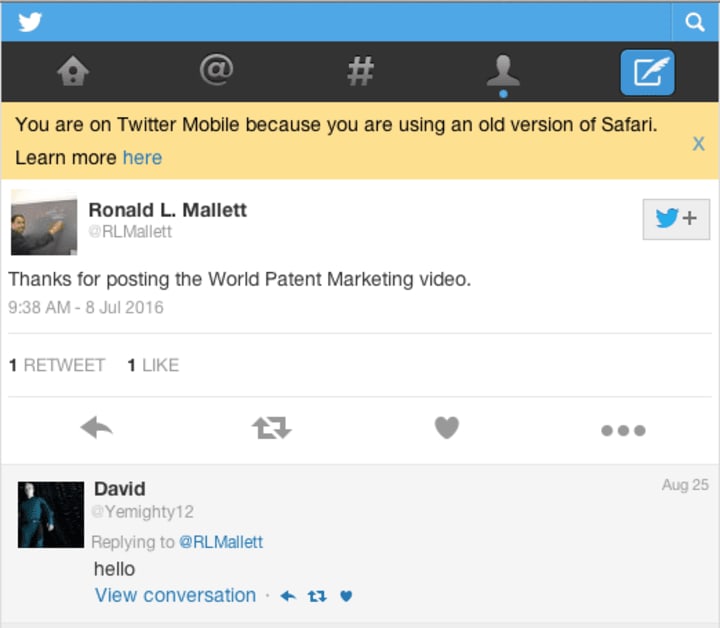The width and height of the screenshot is (720, 628).
Task: Like the World Patent Marketing tweet
Action: (x=446, y=429)
